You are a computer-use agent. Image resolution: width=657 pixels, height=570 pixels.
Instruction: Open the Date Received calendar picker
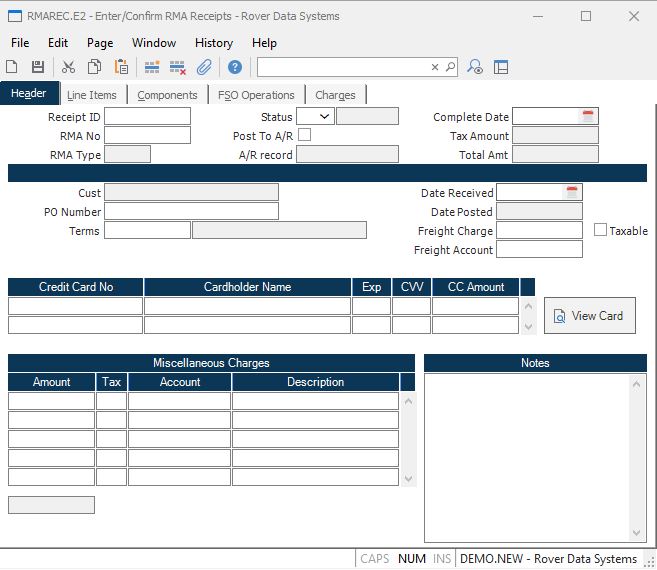572,192
